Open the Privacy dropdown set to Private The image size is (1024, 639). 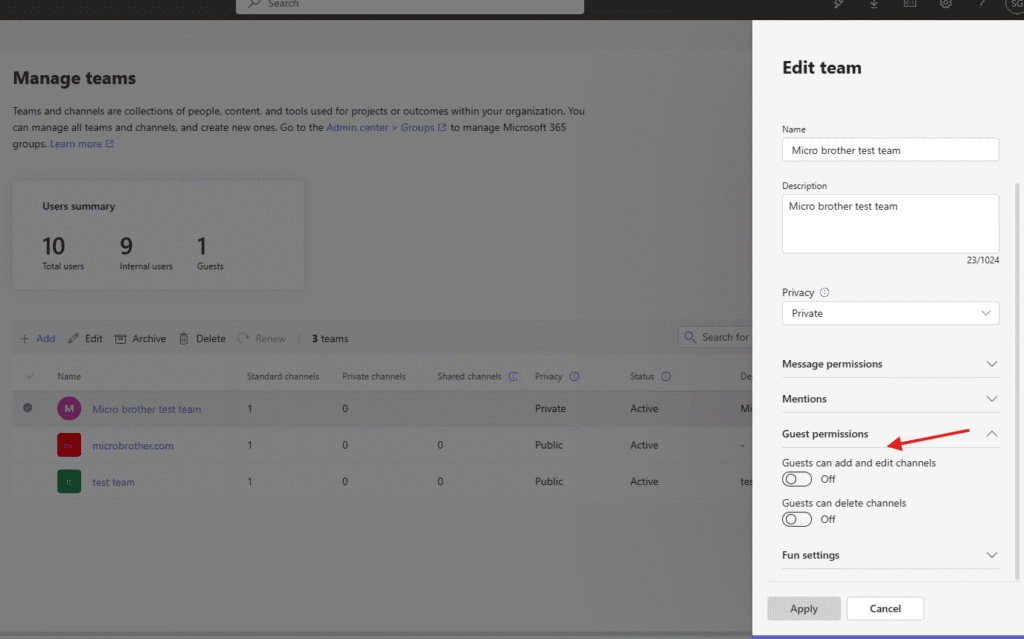point(890,313)
